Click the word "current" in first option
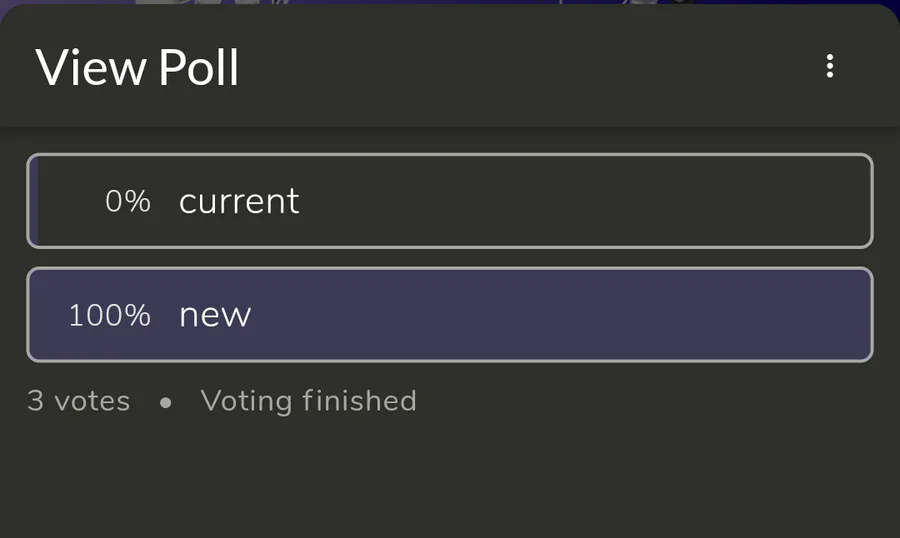 point(239,202)
